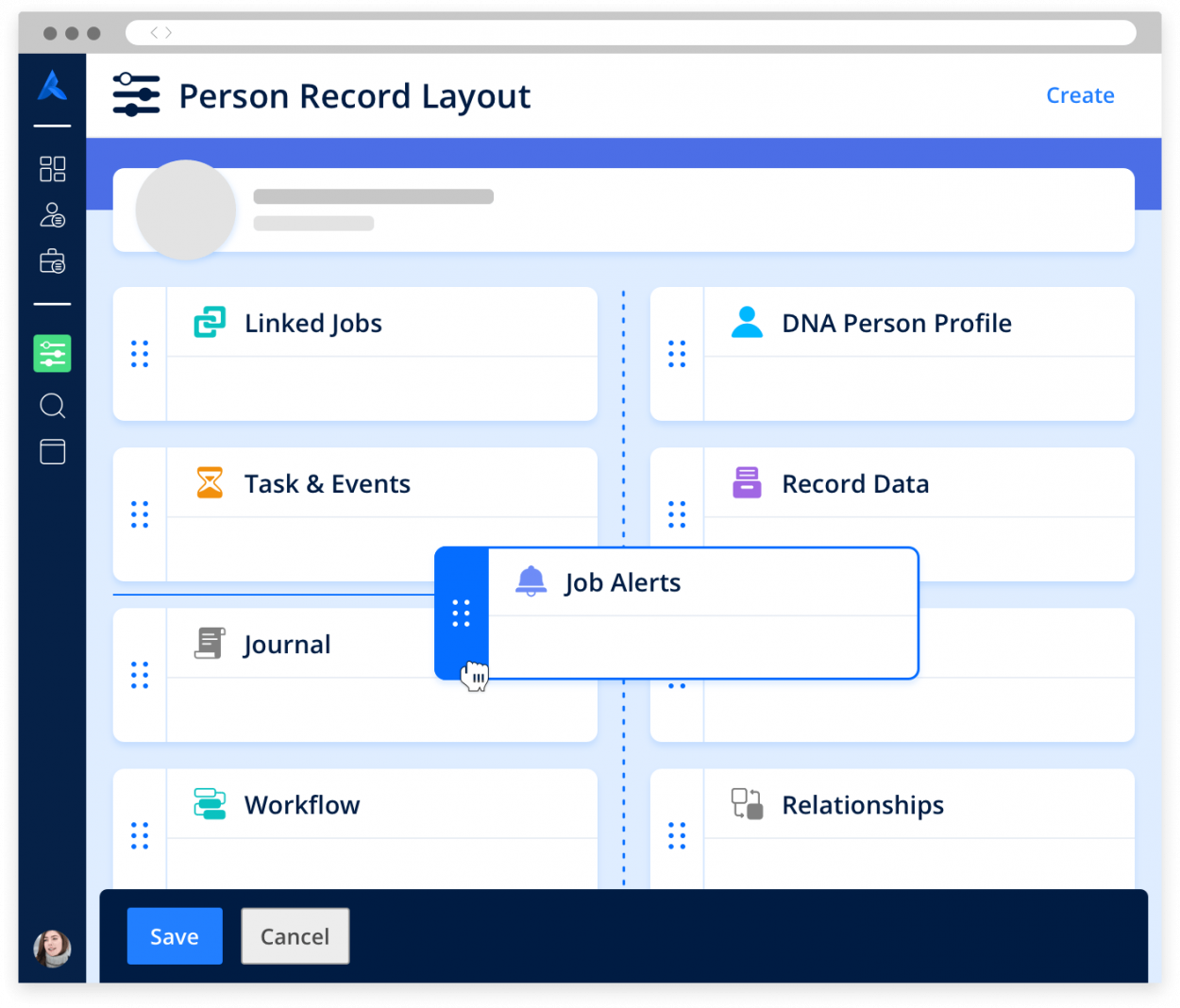Select the green layout settings icon
This screenshot has height=1008, width=1180.
[x=52, y=353]
